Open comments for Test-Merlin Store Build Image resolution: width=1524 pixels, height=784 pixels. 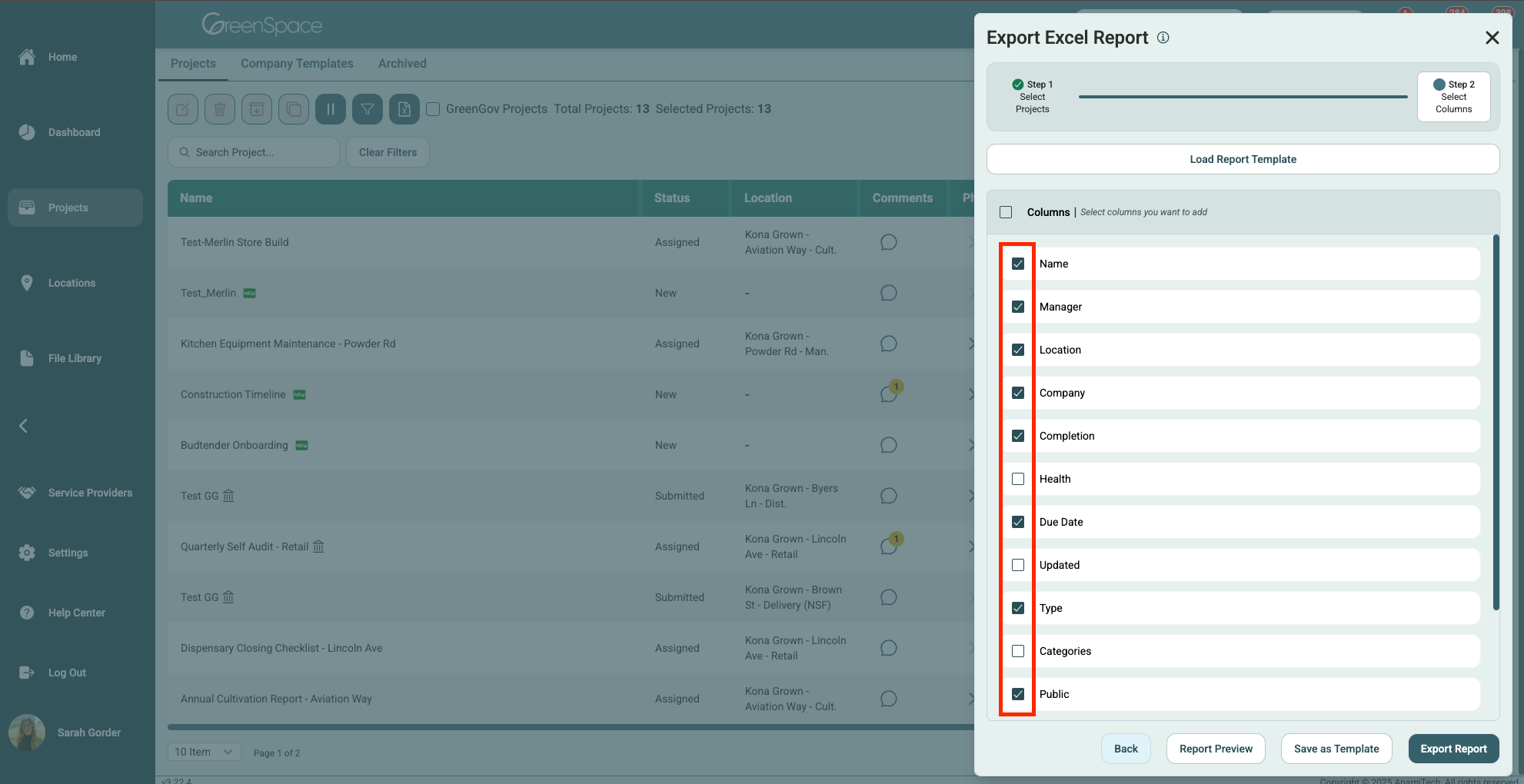(889, 242)
